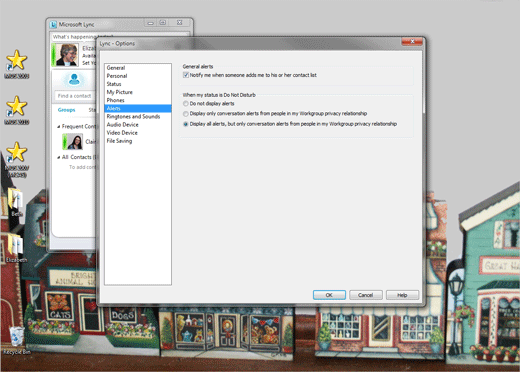The height and width of the screenshot is (372, 520).
Task: Select the Elizabeth folder icon on desktop
Action: pos(15,245)
